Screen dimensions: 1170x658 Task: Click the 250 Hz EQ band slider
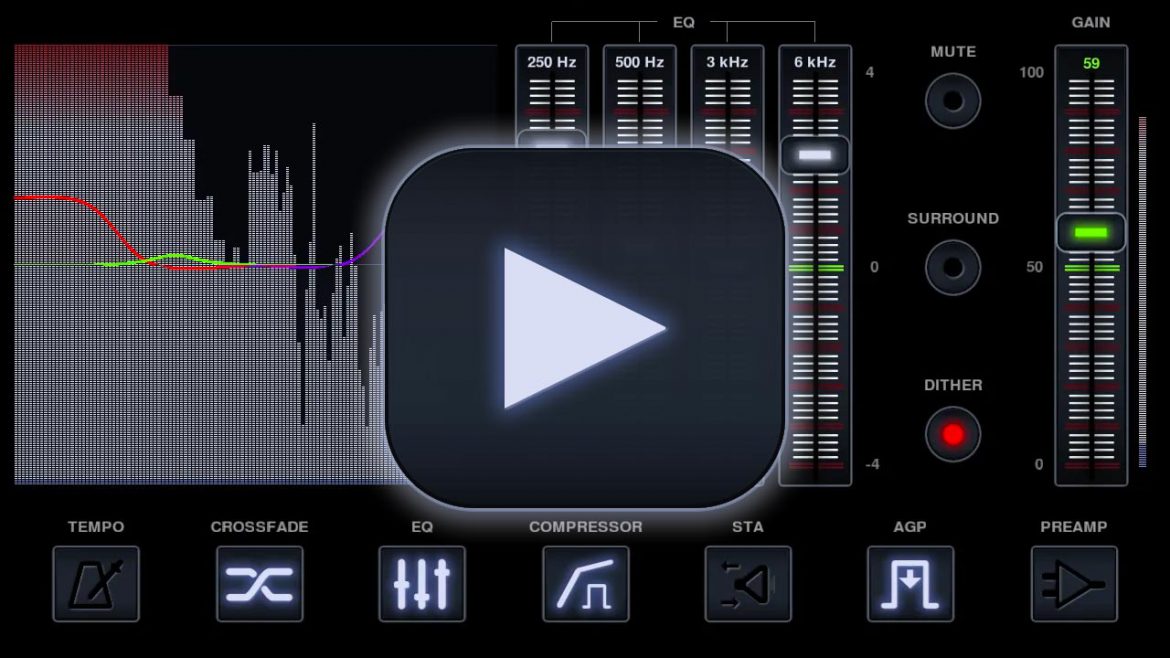(x=552, y=138)
